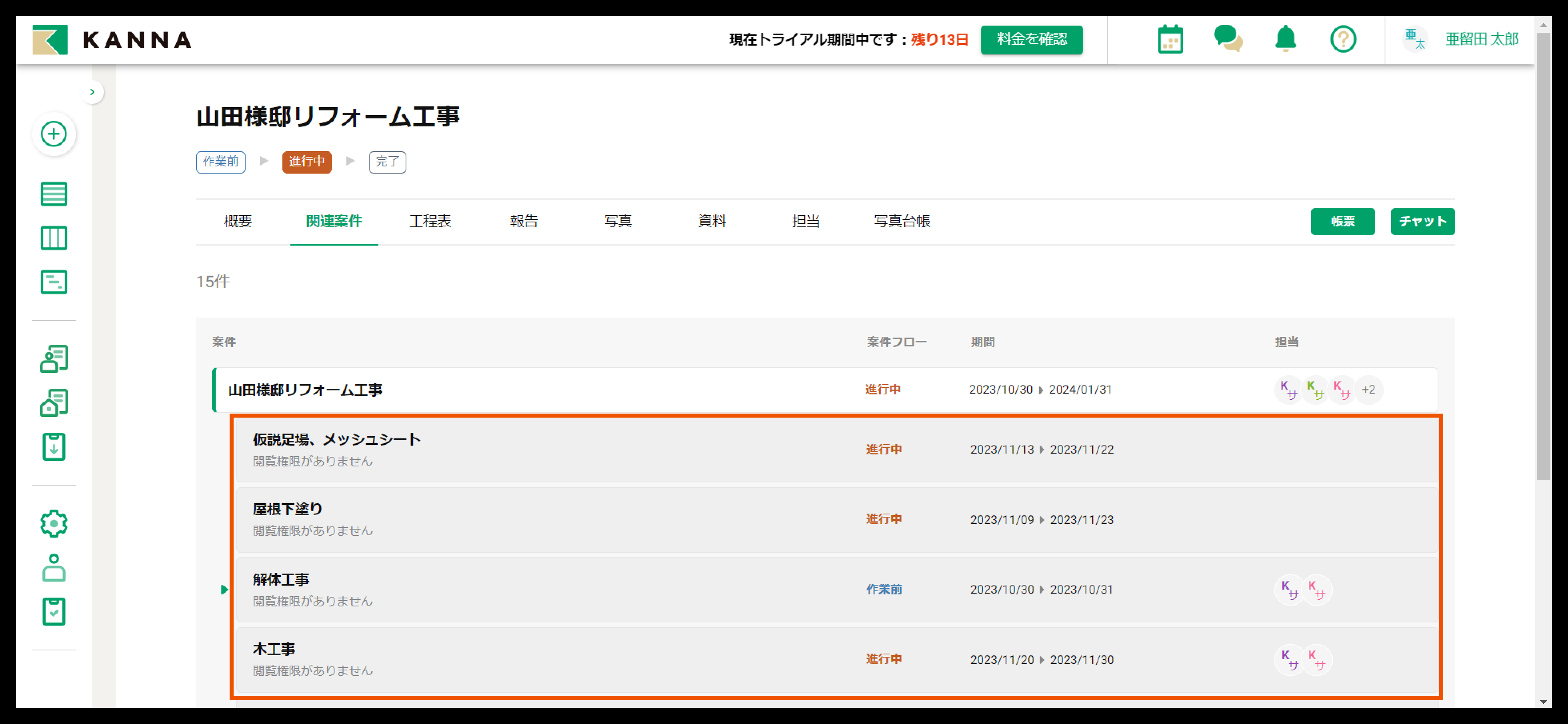Screen dimensions: 1568x724
Task: Open the chat bubbles icon in header
Action: point(1227,40)
